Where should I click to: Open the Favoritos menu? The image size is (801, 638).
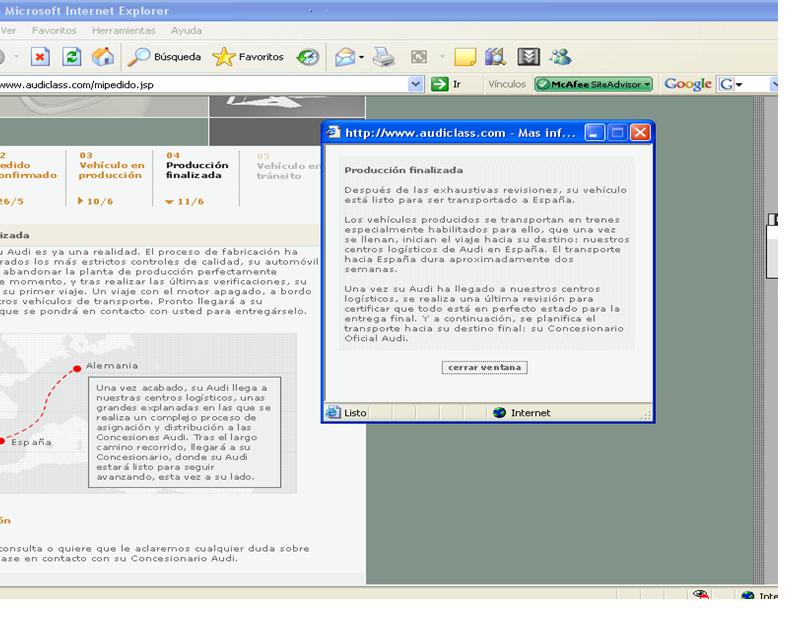[x=54, y=31]
